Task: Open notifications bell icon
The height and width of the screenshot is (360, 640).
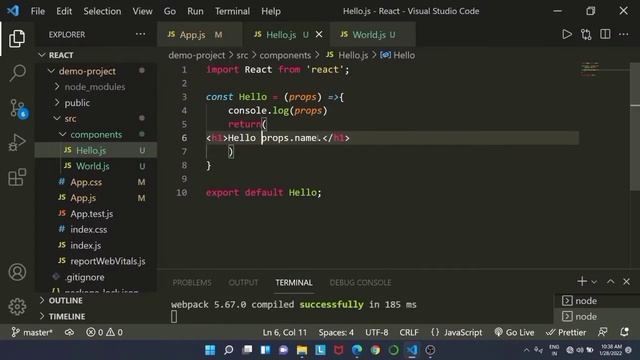Action: click(x=624, y=332)
